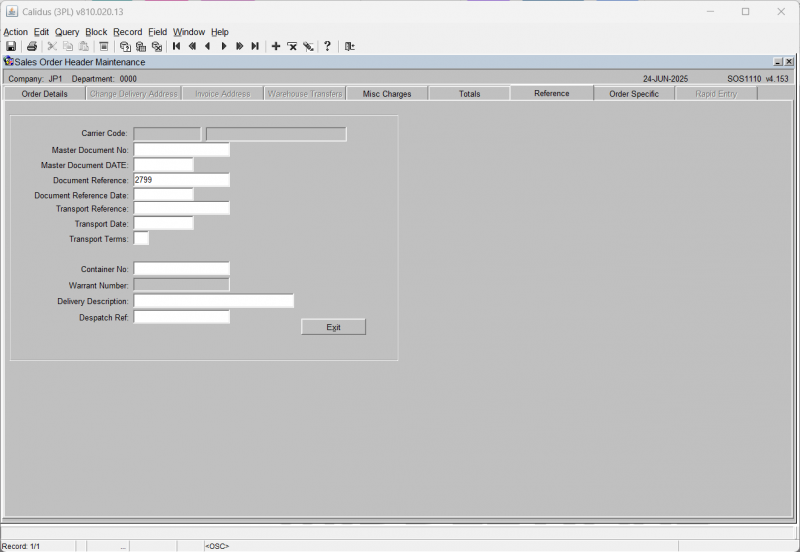800x552 pixels.
Task: Switch to the Order Specific tab
Action: 634,94
